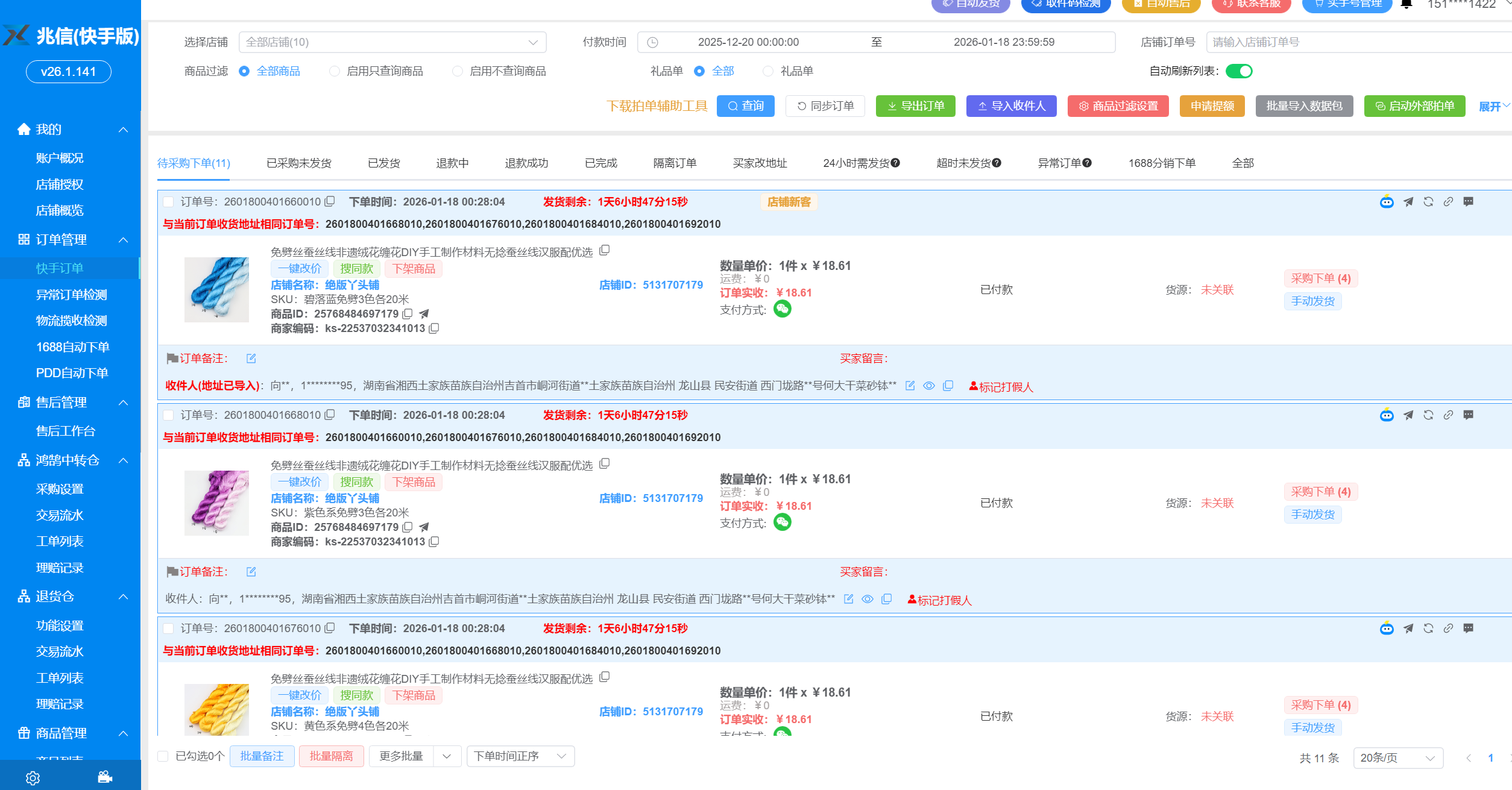
Task: Select the 礼品单 radio option
Action: click(x=768, y=71)
